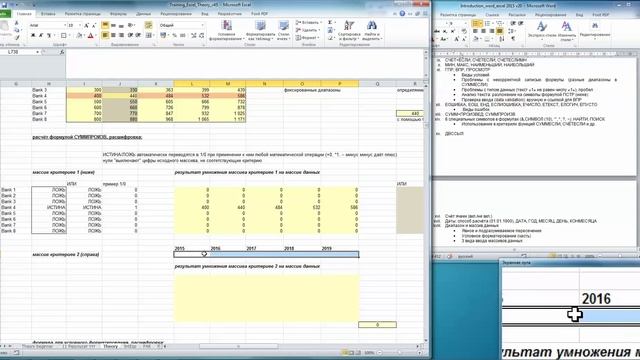Open the Excel Foxit PDF tab

[x=260, y=14]
